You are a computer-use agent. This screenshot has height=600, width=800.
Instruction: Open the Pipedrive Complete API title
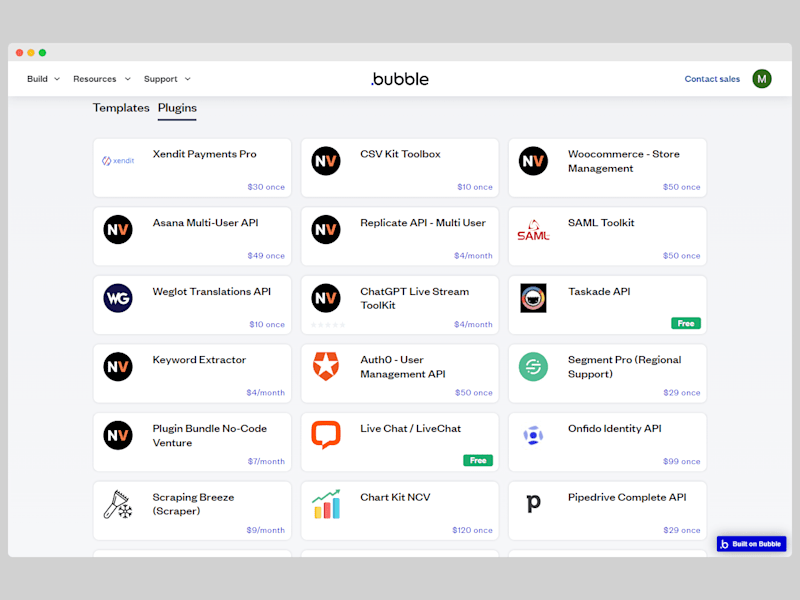(x=627, y=497)
